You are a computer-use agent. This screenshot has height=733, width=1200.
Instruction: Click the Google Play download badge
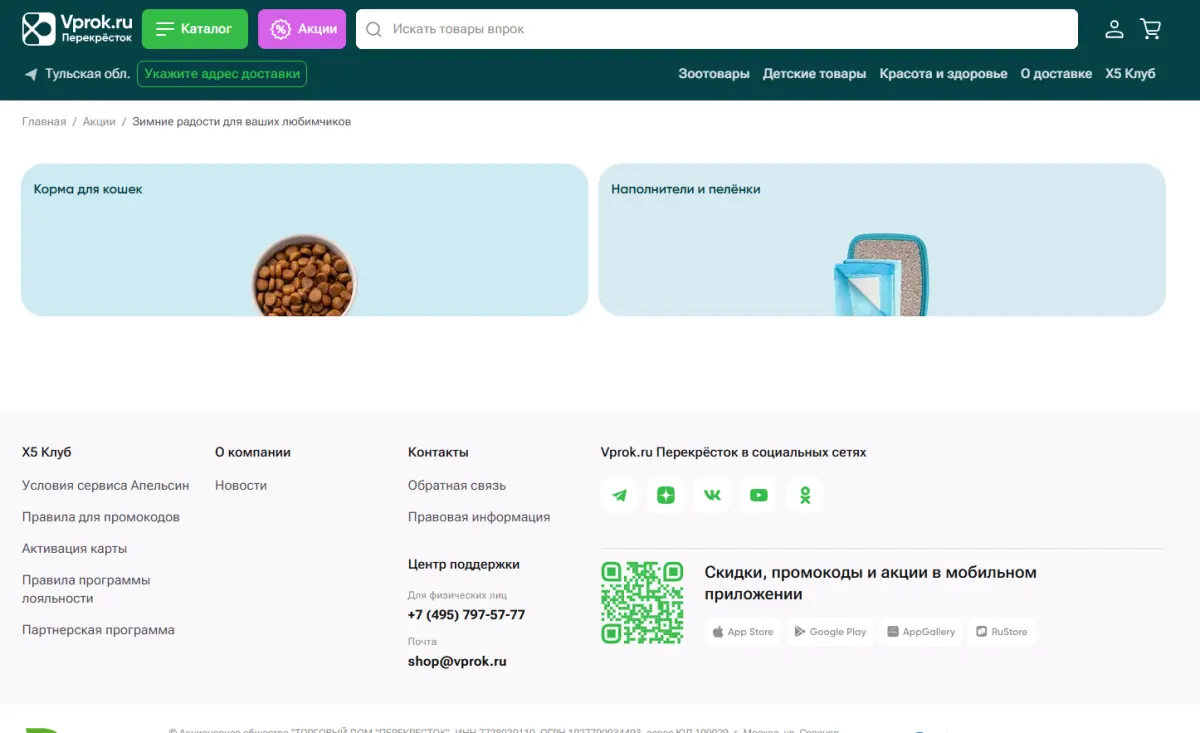coord(830,632)
